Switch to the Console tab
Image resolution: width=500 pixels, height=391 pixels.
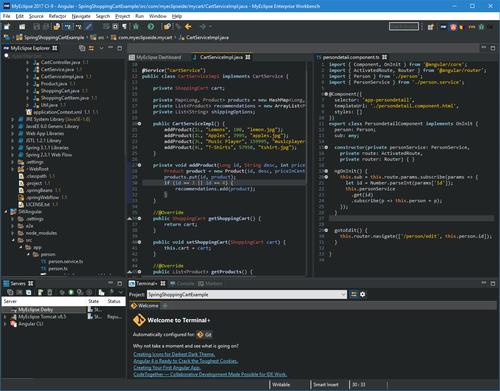(182, 284)
